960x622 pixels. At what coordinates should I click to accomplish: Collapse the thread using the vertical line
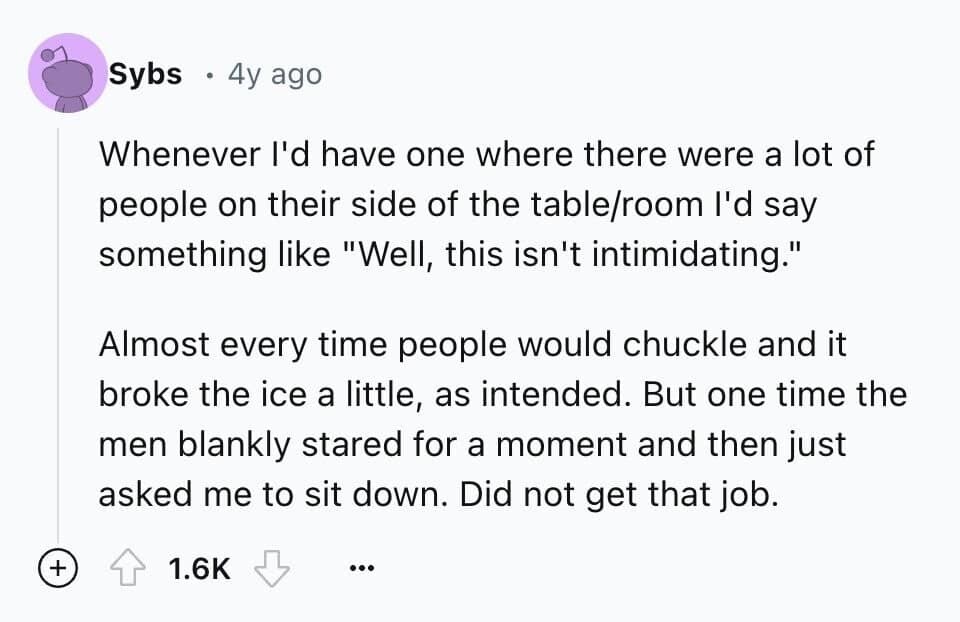click(58, 330)
